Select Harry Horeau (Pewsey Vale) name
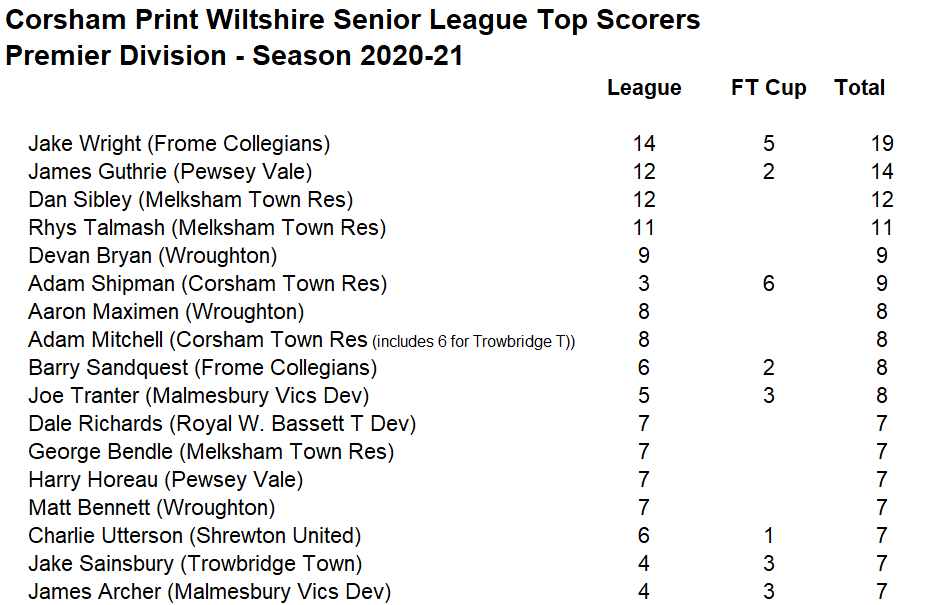Screen dimensions: 934x605 coord(166,480)
